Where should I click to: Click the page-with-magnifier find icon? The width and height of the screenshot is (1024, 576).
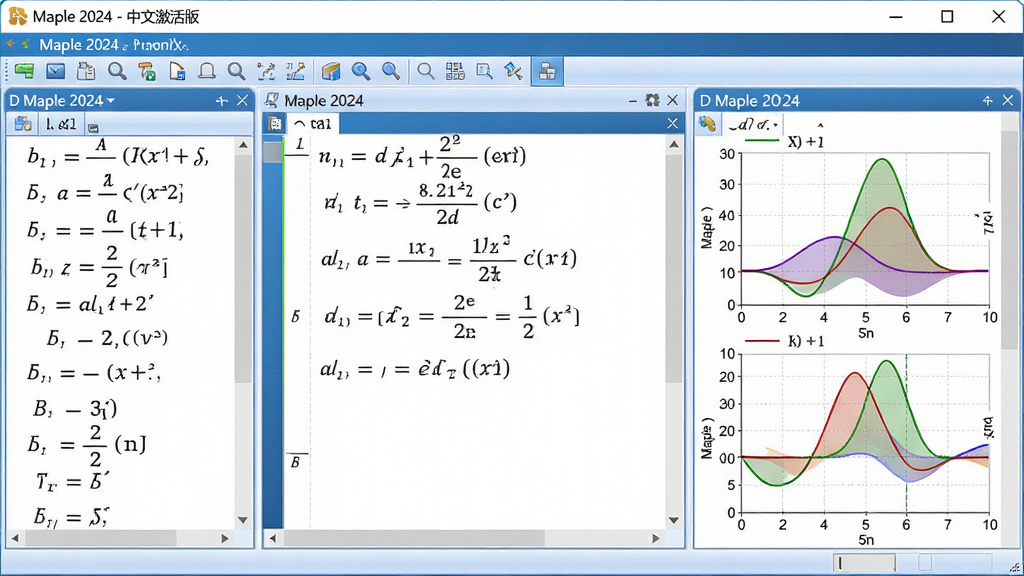(x=484, y=71)
